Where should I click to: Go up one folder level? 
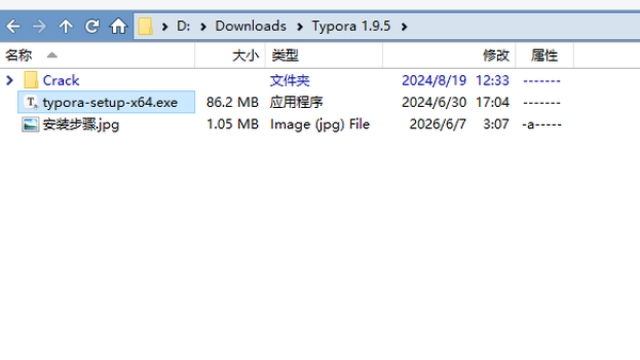click(x=65, y=27)
